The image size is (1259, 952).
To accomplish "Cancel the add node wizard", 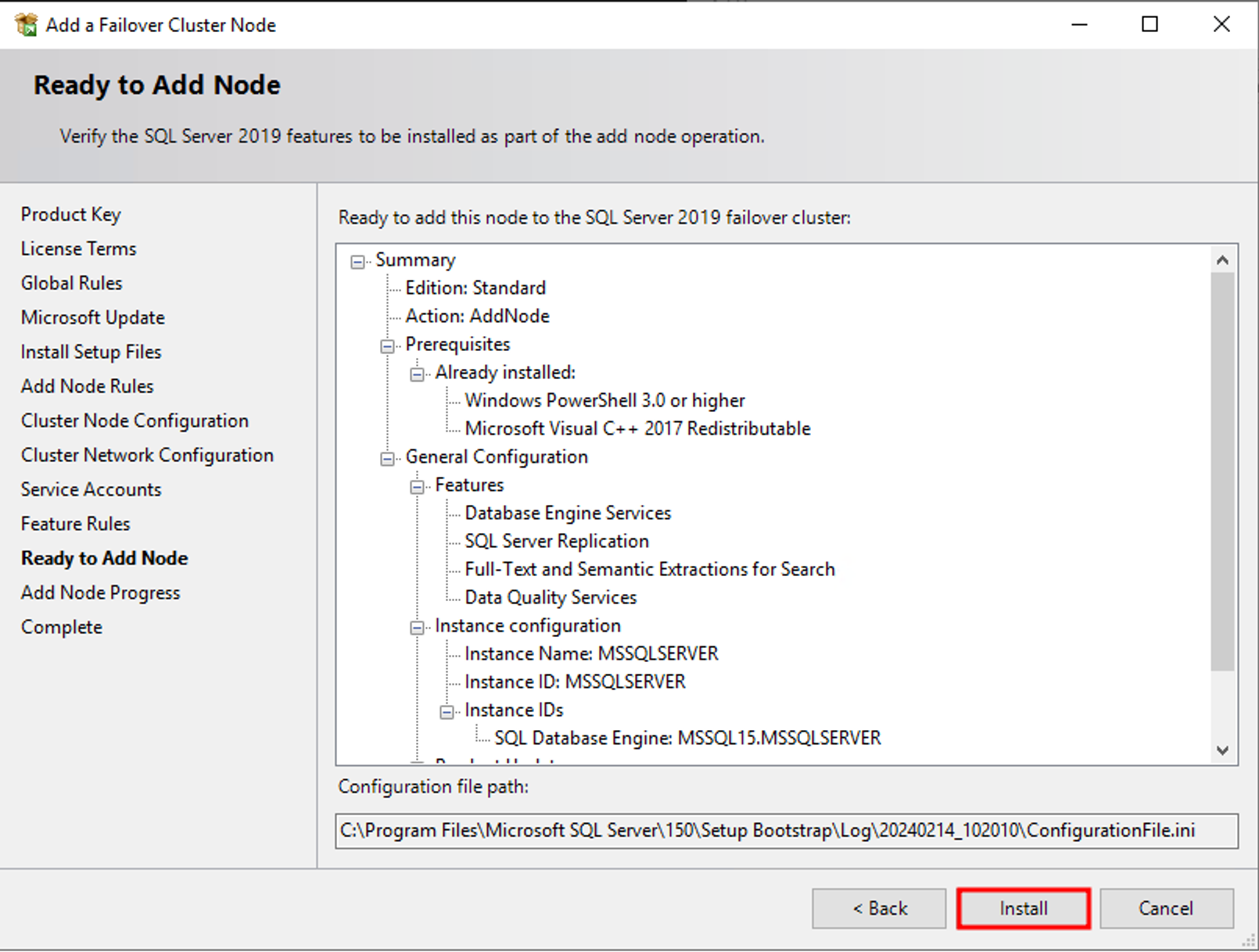I will [1166, 908].
